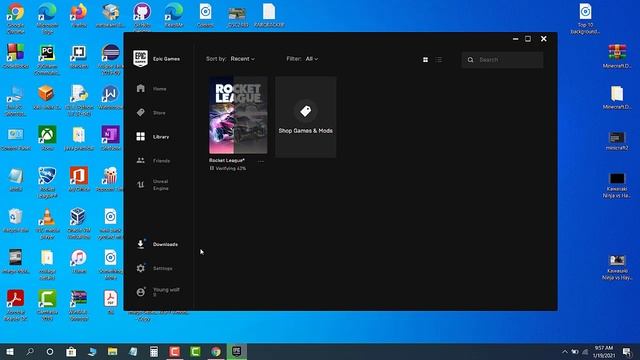Image resolution: width=640 pixels, height=360 pixels.
Task: Click the Epic Games taskbar button
Action: point(237,351)
